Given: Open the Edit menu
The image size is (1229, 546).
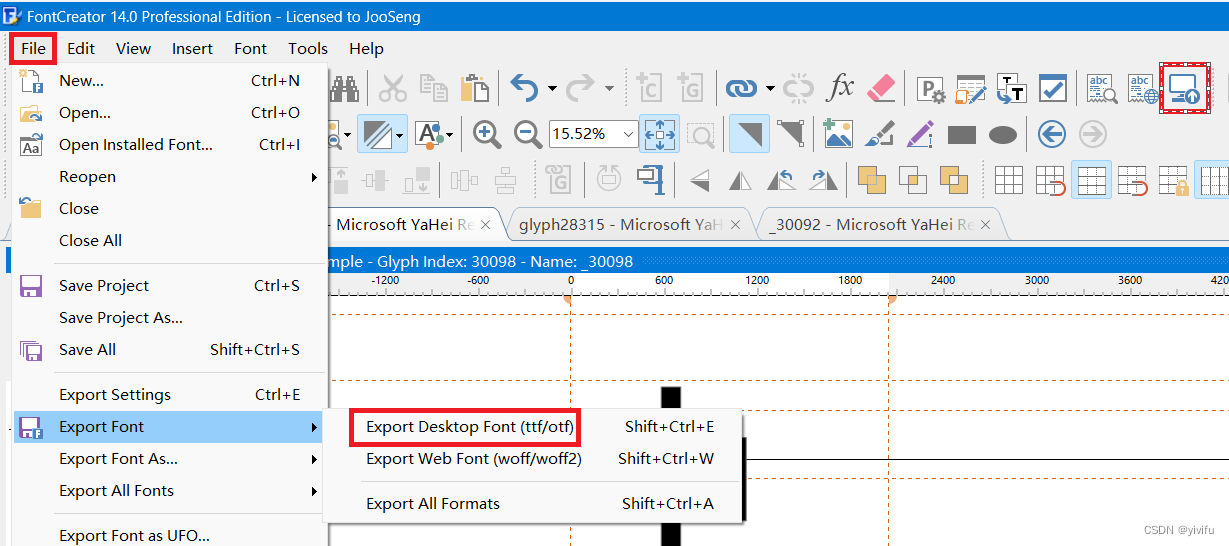Looking at the screenshot, I should point(81,48).
